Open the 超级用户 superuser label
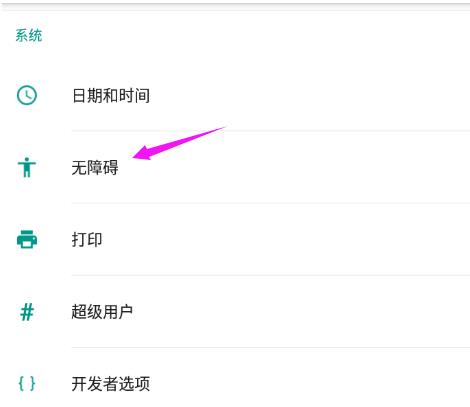The width and height of the screenshot is (470, 407). 102,312
